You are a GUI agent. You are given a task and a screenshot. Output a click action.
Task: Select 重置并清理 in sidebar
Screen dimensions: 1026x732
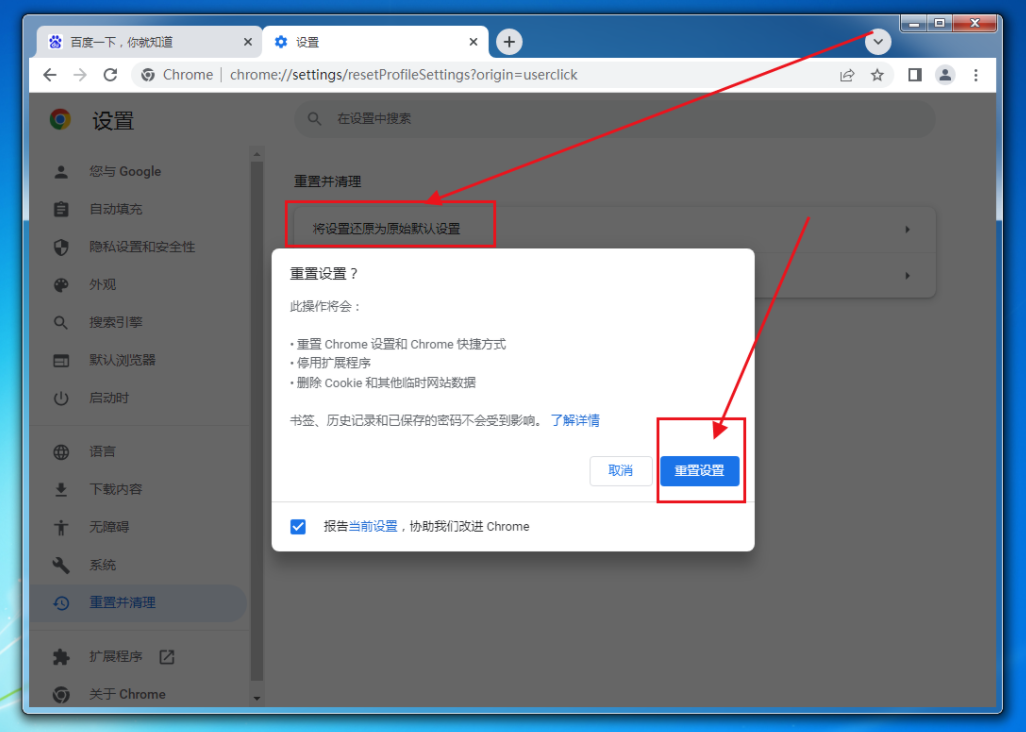(139, 602)
